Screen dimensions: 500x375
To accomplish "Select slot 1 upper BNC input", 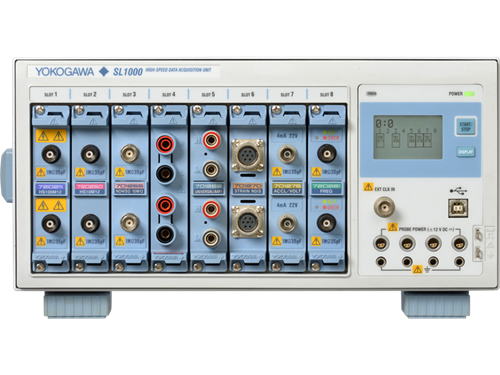I will pos(51,154).
